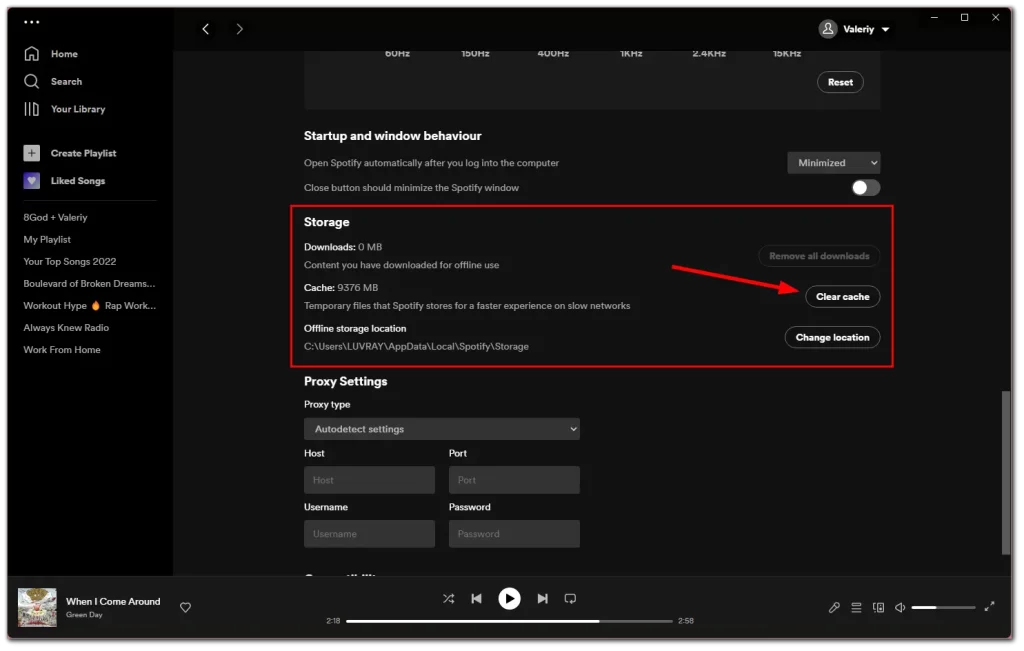The width and height of the screenshot is (1024, 651).
Task: Click the Startup and window behaviour heading
Action: point(392,136)
